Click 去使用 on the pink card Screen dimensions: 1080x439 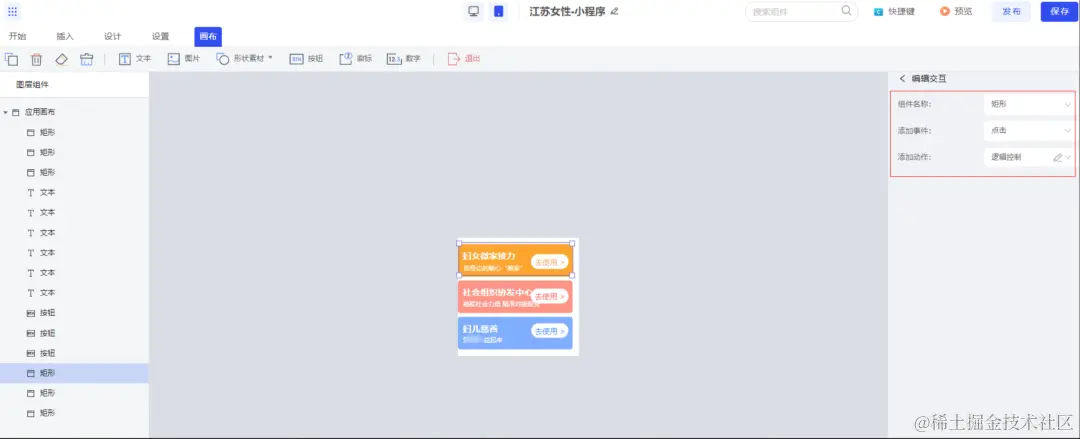pyautogui.click(x=550, y=296)
